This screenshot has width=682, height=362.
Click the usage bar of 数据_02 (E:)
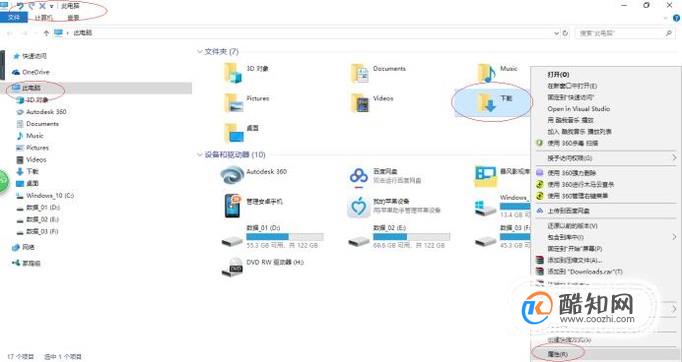pyautogui.click(x=411, y=237)
